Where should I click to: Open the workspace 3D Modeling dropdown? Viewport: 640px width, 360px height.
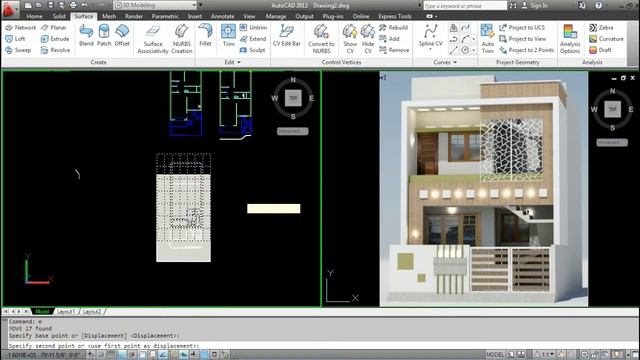(155, 5)
